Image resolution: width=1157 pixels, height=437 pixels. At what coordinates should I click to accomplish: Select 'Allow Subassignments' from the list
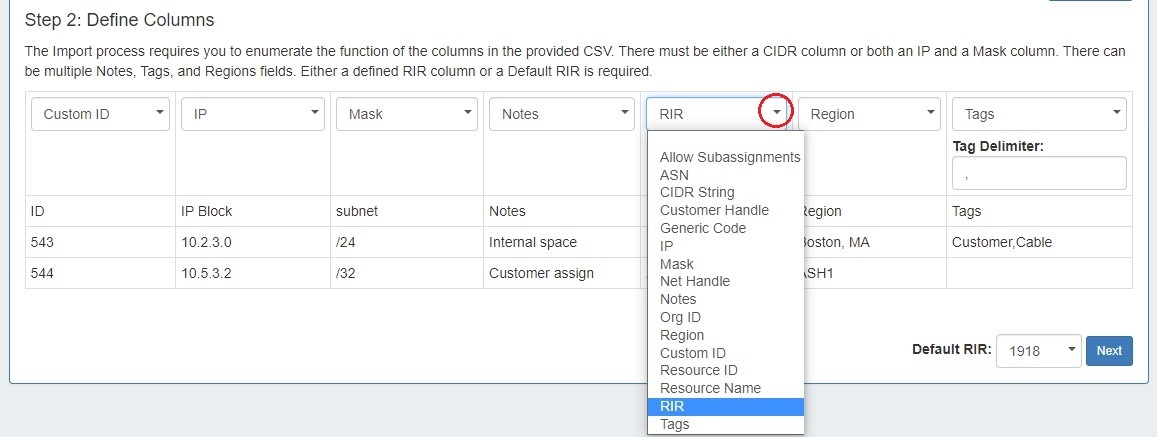pos(729,157)
